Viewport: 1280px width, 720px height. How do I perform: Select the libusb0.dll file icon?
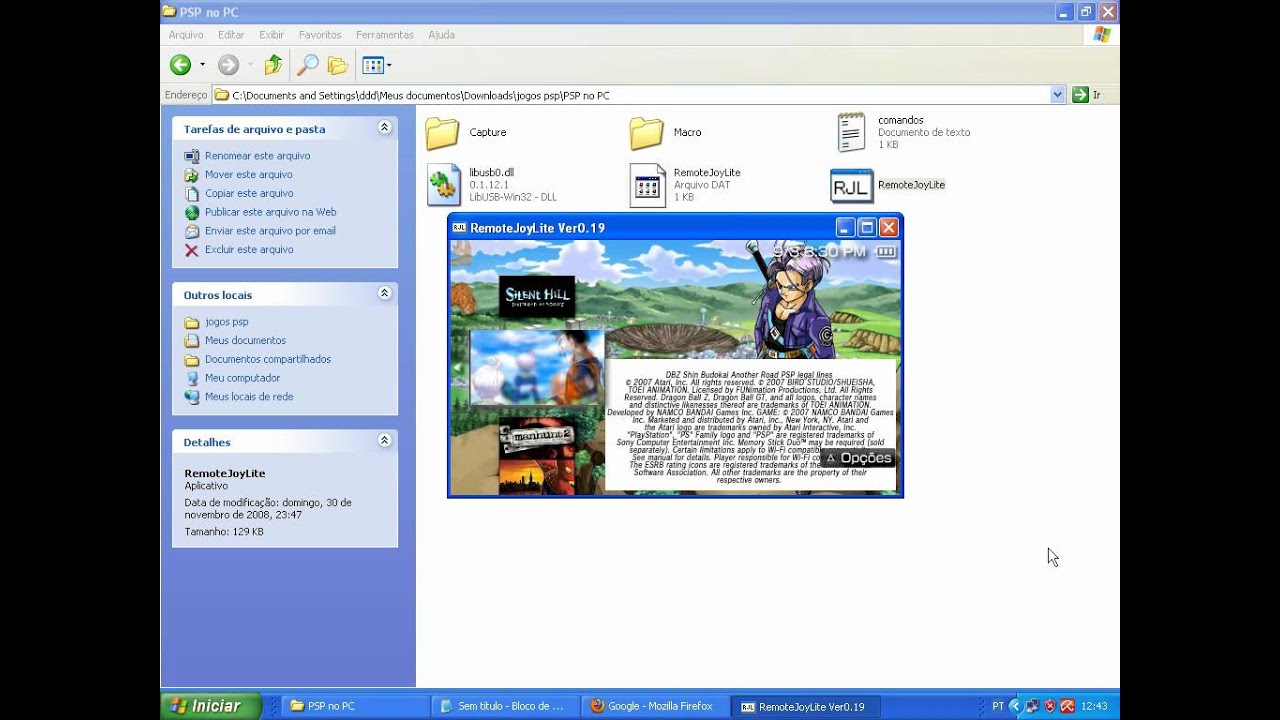point(444,185)
